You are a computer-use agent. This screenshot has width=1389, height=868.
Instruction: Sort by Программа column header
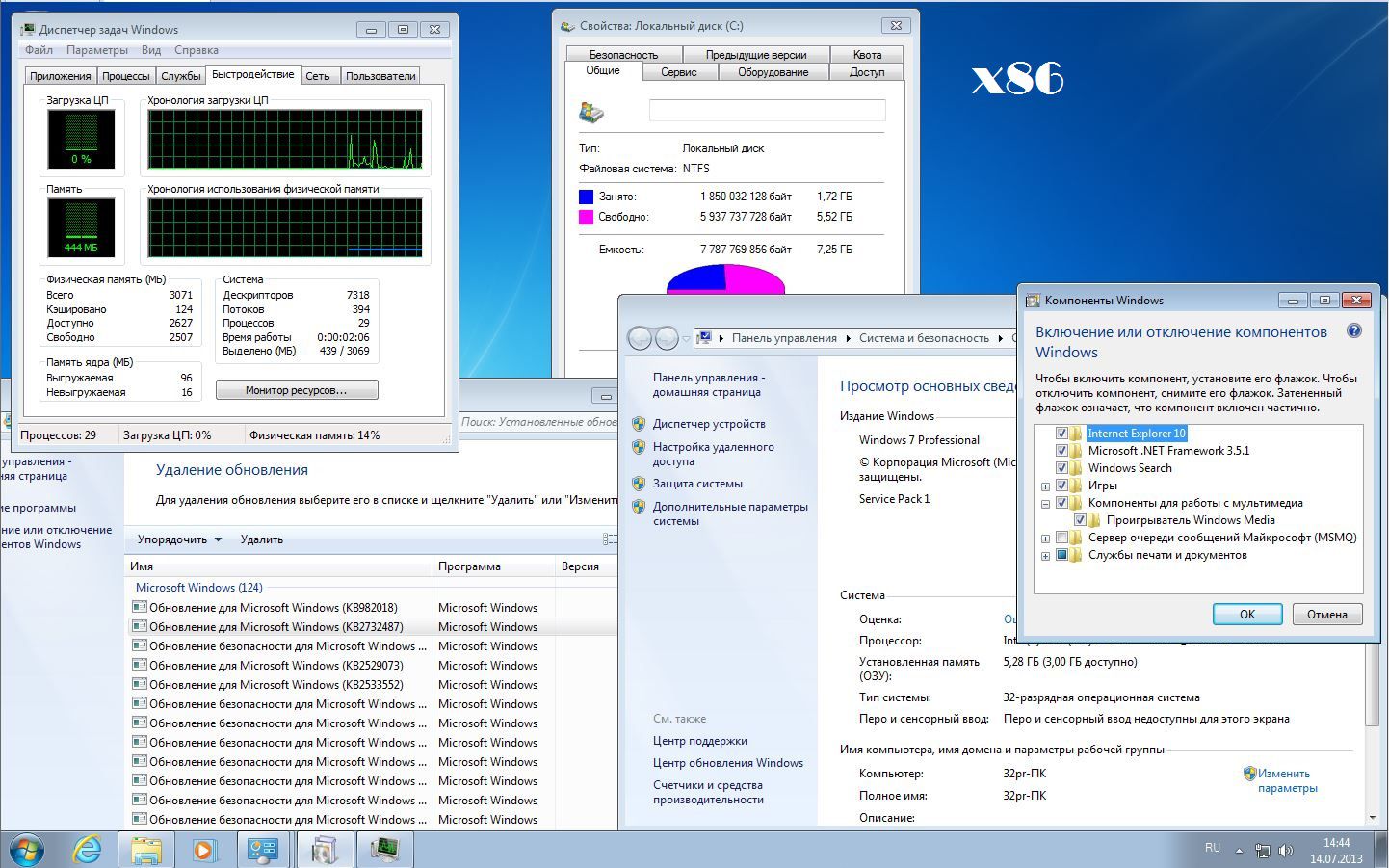[493, 566]
